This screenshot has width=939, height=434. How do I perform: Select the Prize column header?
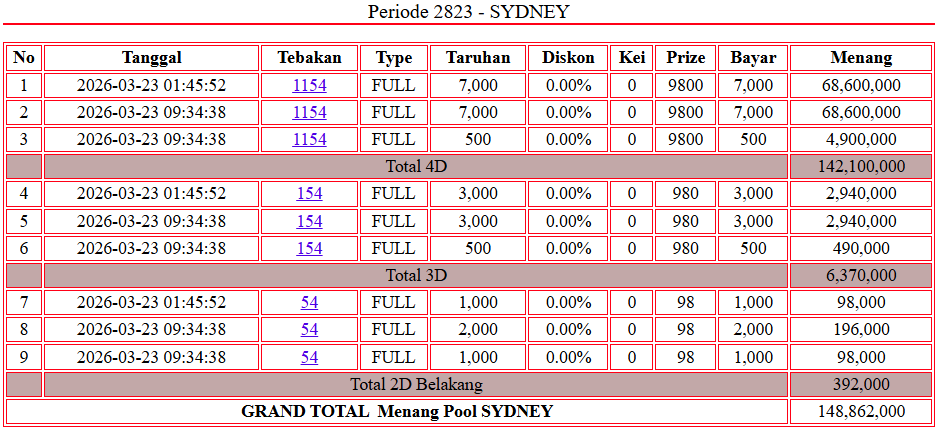click(685, 58)
